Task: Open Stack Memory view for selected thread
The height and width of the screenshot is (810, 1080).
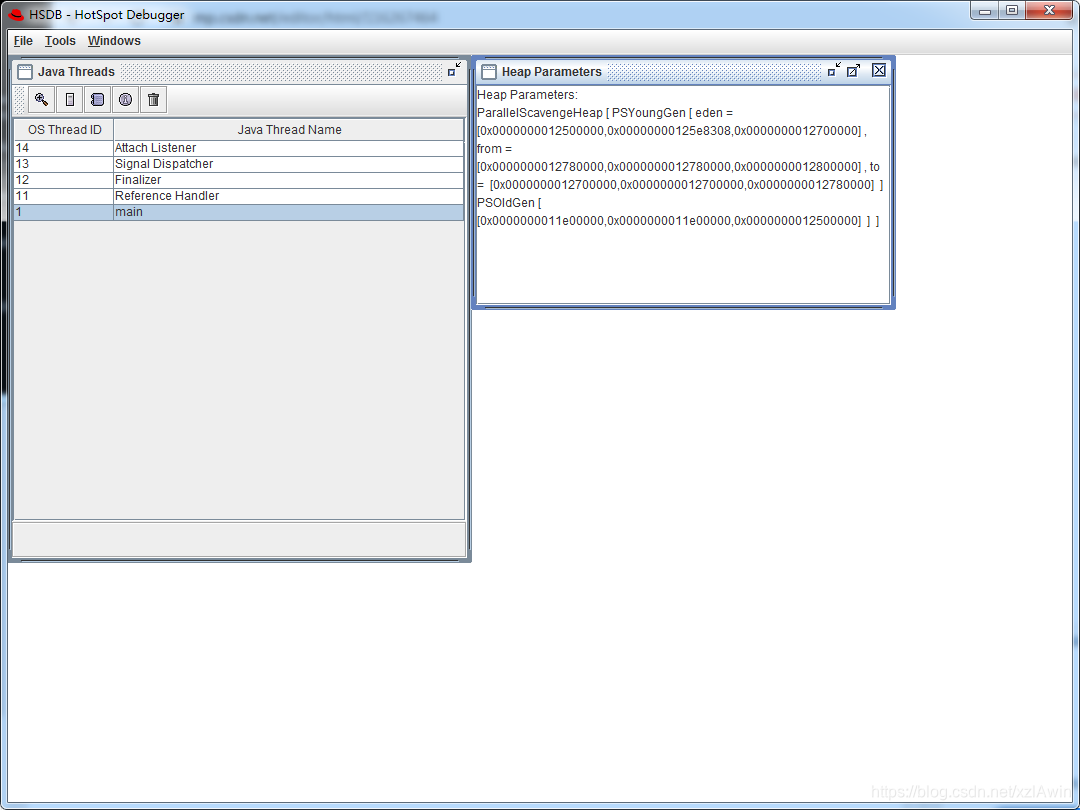Action: tap(69, 99)
